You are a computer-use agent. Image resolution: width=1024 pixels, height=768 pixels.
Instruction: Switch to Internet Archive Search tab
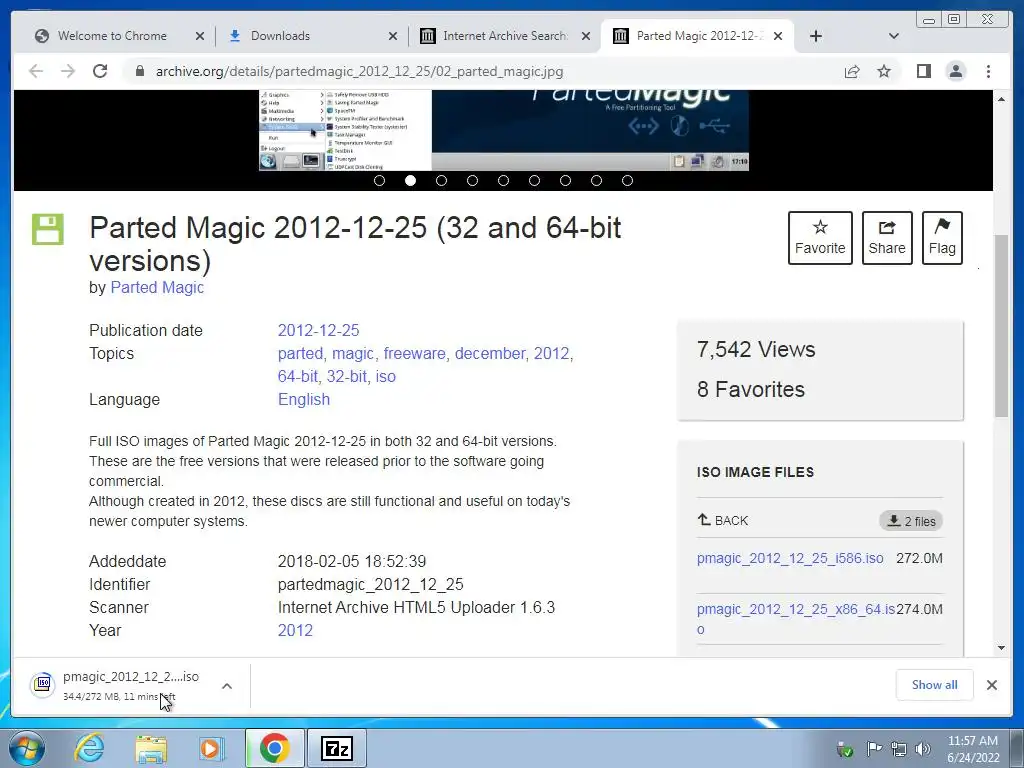504,36
